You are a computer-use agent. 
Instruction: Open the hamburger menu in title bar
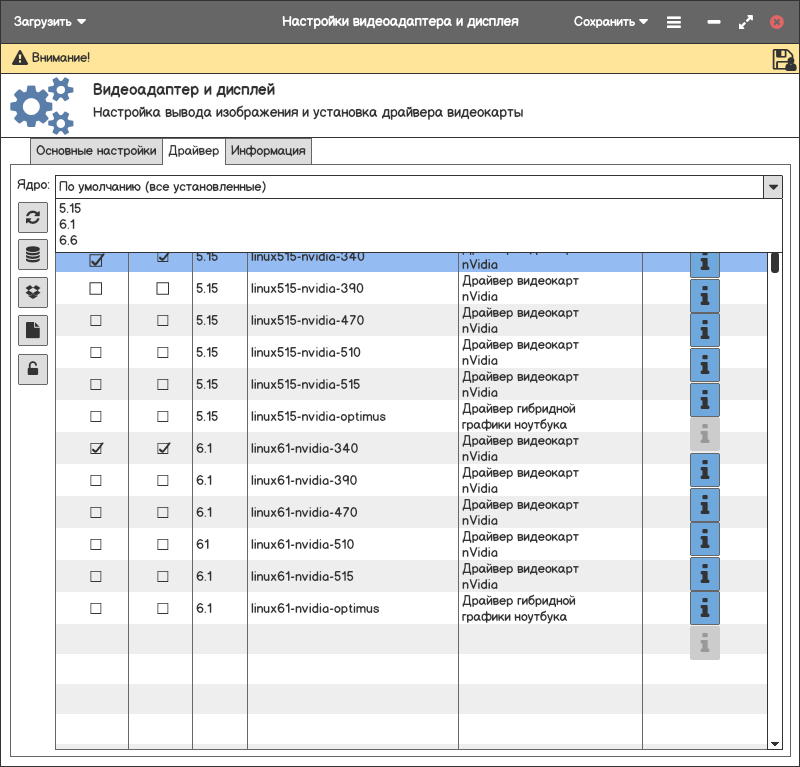(674, 21)
